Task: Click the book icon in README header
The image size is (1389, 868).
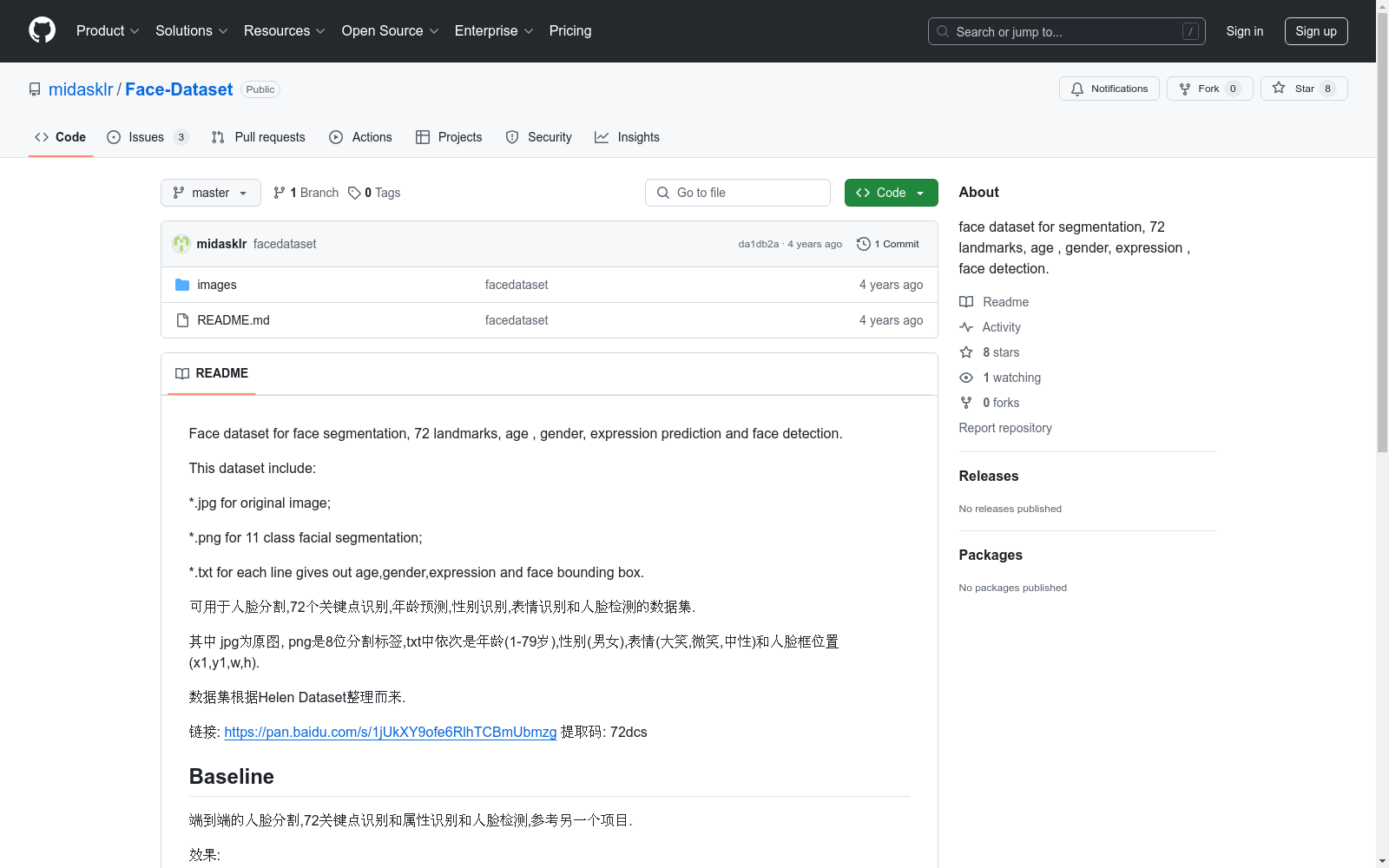Action: pos(182,373)
